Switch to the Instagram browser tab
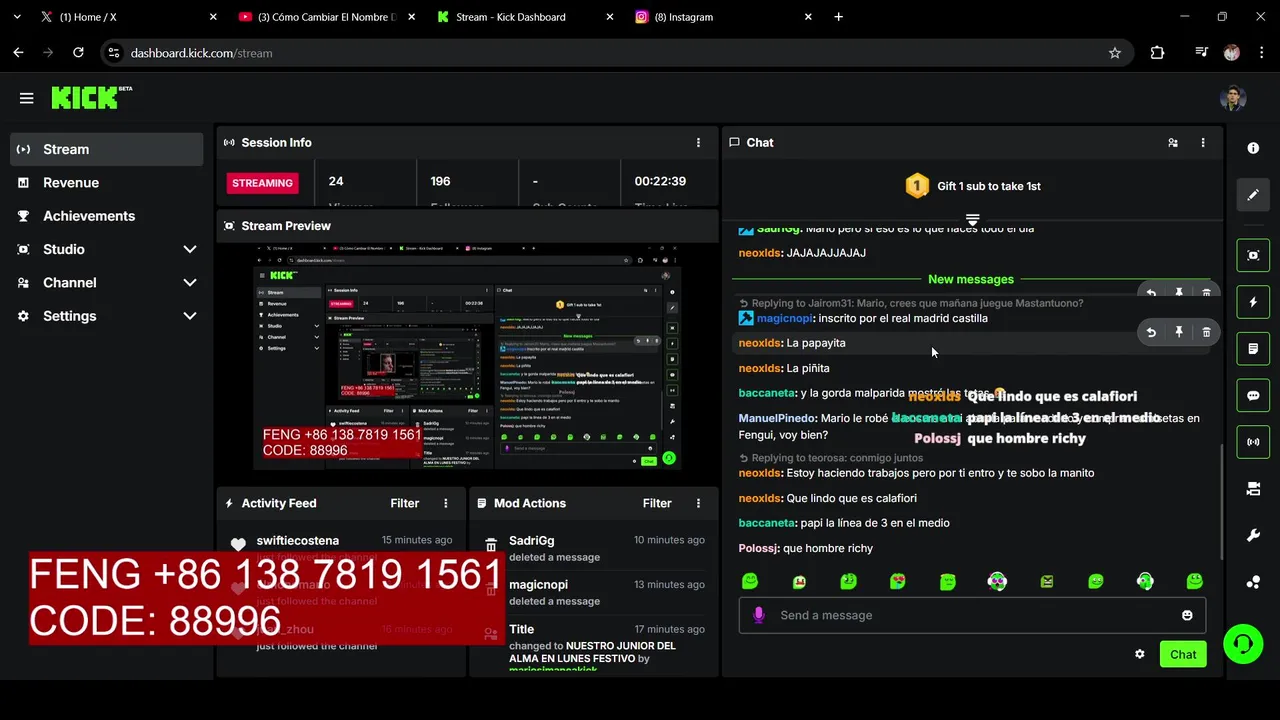The width and height of the screenshot is (1280, 720). pos(722,17)
